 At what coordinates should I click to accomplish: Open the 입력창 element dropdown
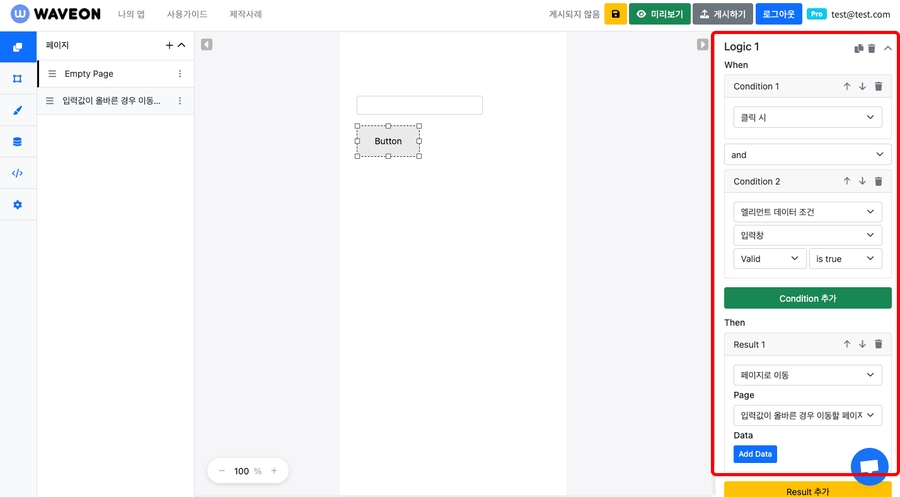808,235
